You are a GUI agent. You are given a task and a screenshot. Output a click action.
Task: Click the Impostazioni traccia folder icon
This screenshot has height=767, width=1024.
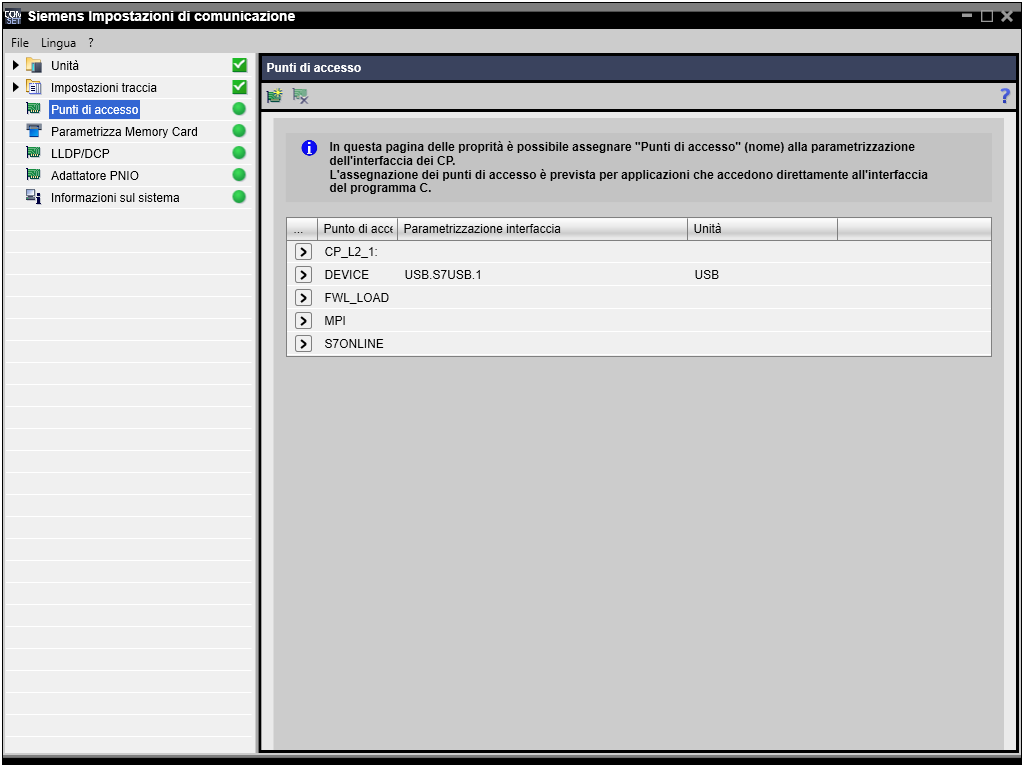click(x=34, y=87)
